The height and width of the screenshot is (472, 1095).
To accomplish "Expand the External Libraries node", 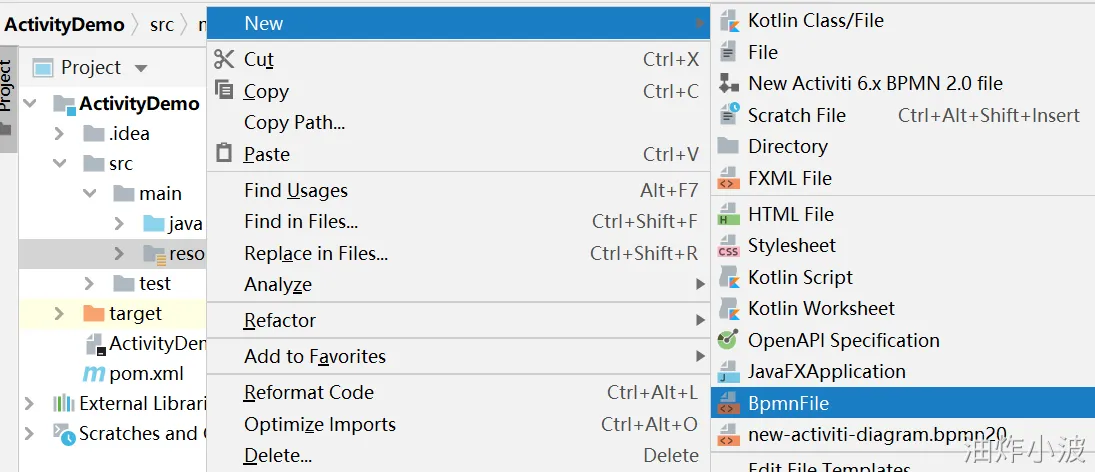I will click(30, 403).
